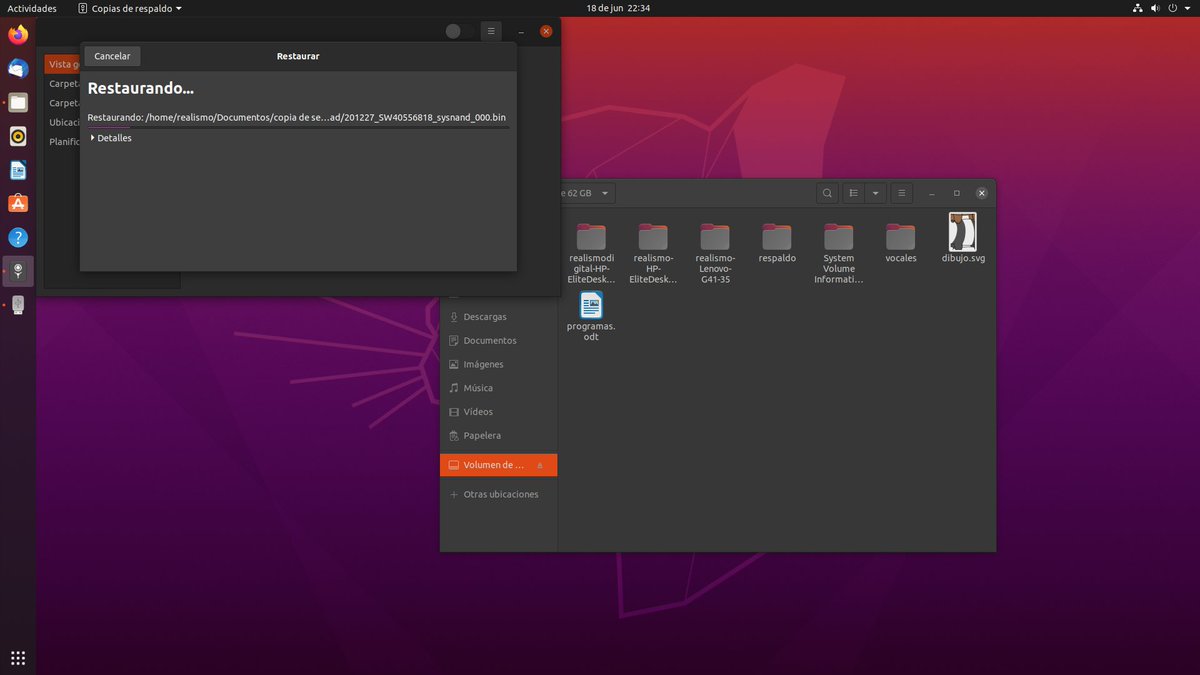Open the view options dropdown arrow in Files
The width and height of the screenshot is (1200, 675).
[876, 193]
